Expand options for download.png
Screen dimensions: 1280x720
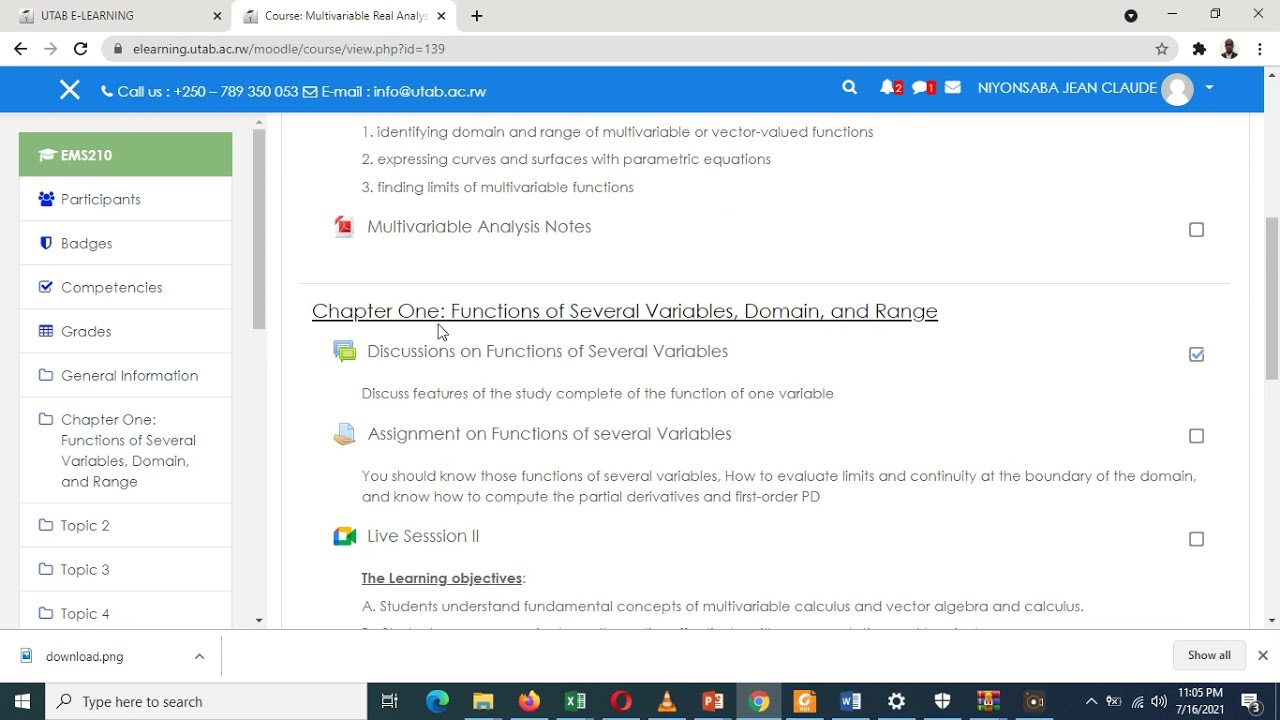[199, 656]
